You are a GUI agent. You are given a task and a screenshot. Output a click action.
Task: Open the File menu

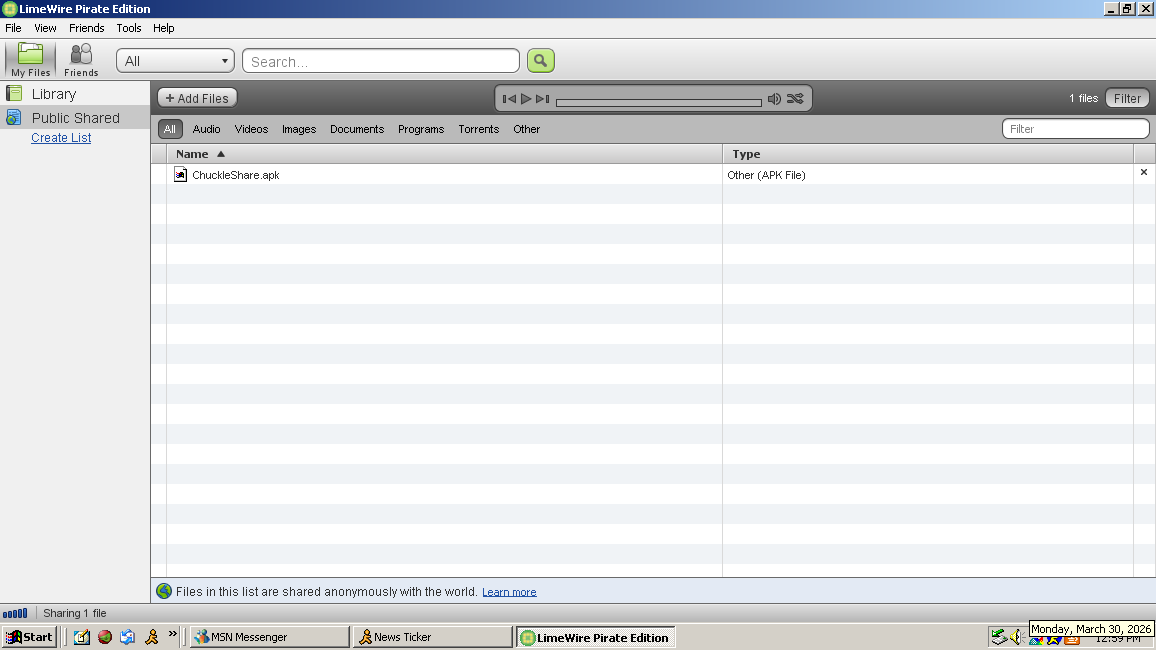pos(13,28)
